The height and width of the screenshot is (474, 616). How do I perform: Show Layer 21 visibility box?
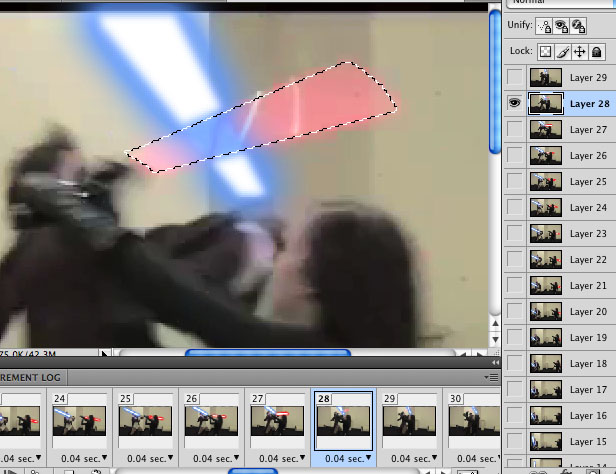515,285
